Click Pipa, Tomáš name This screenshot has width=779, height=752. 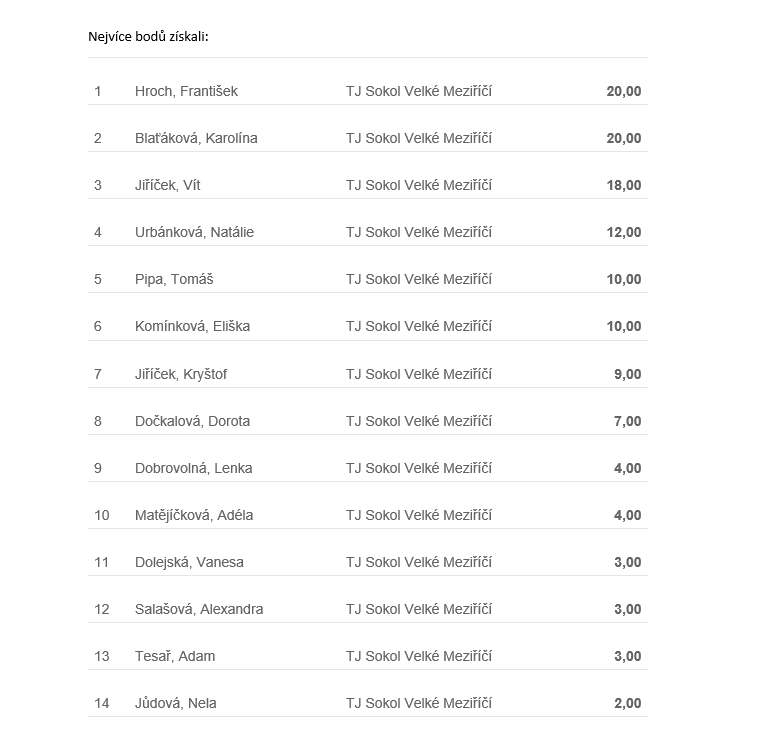coord(174,279)
